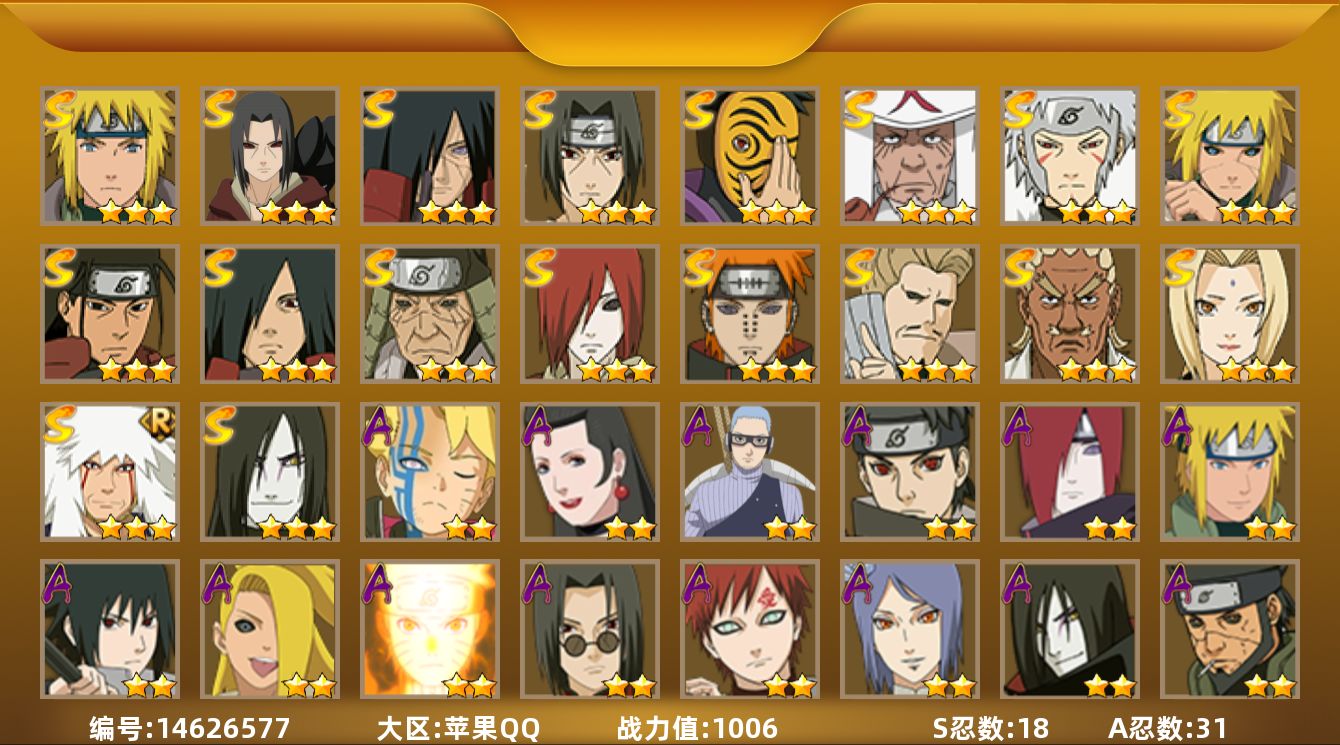Choose the blonde boy with blue face markings
Viewport: 1340px width, 745px height.
(430, 471)
